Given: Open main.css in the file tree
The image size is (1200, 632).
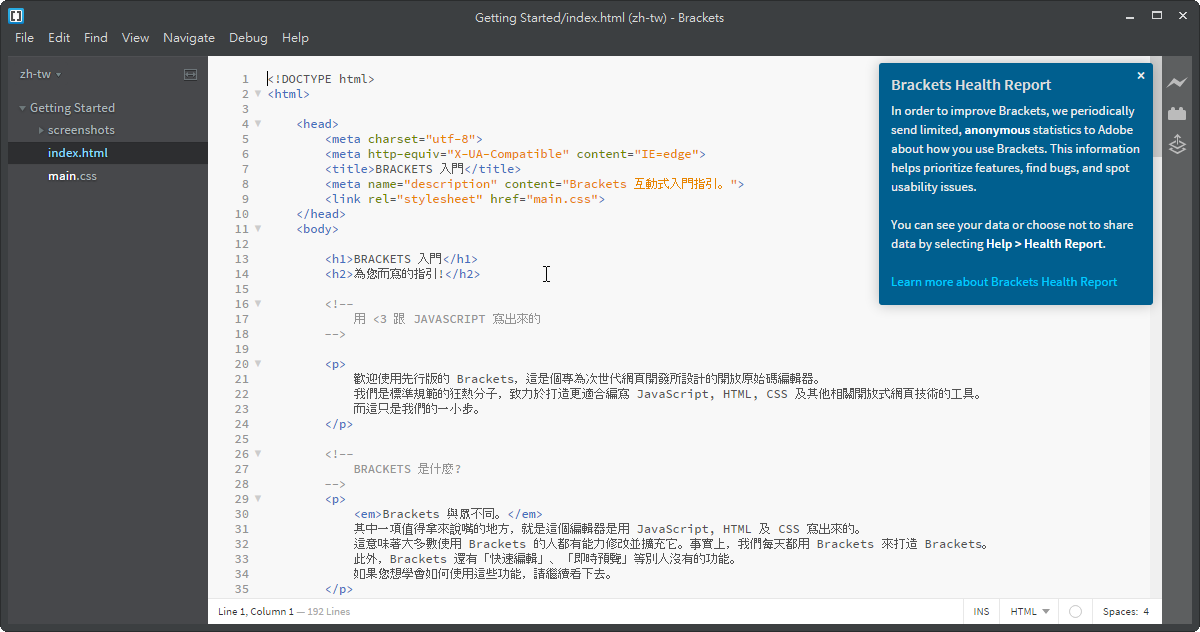Looking at the screenshot, I should pyautogui.click(x=72, y=176).
